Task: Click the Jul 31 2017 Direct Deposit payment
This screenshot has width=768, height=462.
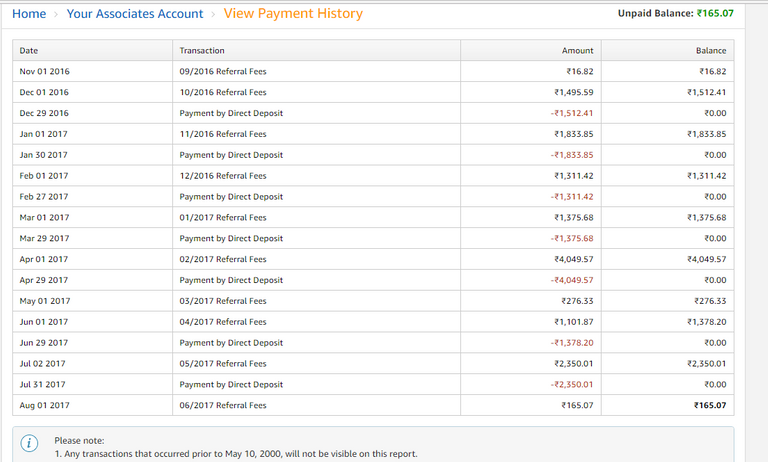Action: [x=231, y=385]
